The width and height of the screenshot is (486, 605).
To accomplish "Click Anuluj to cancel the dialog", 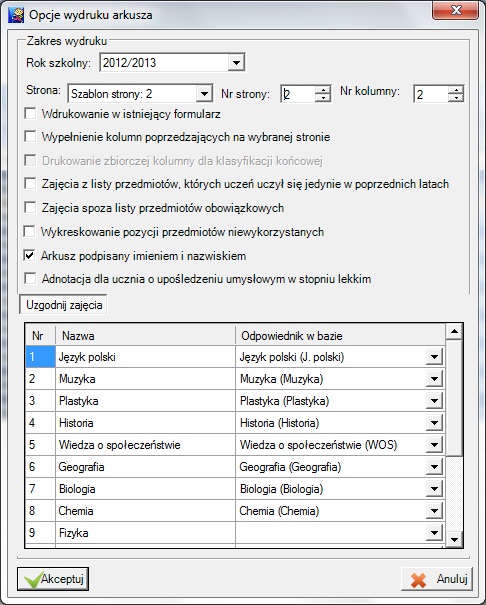I will coord(437,579).
